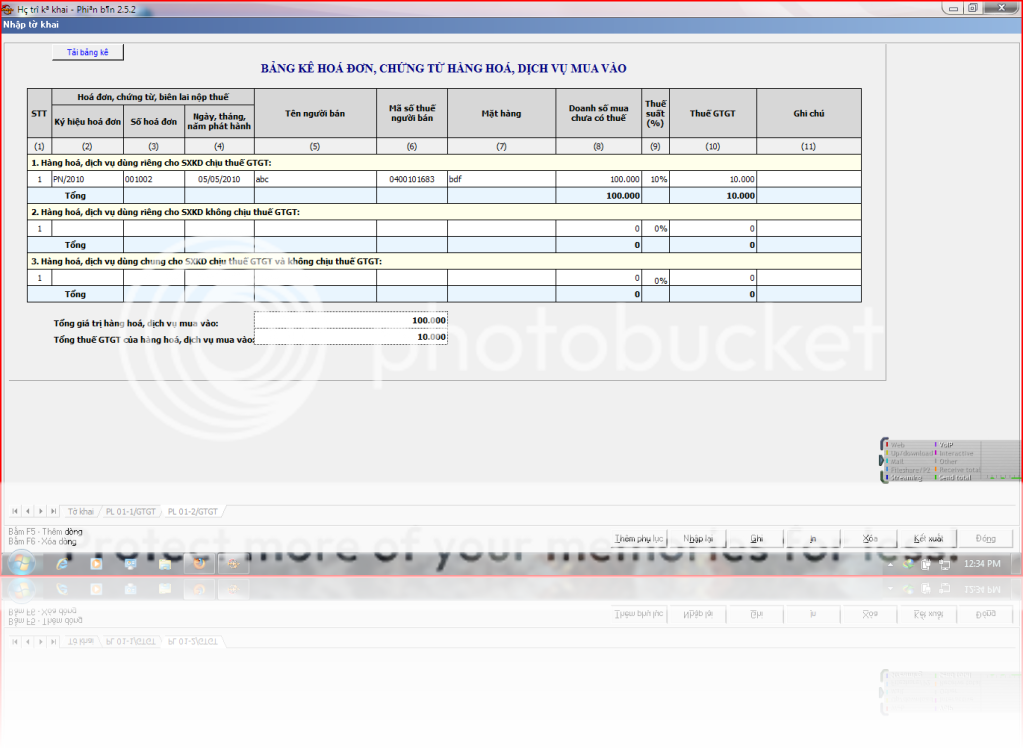Viewport: 1023px width, 749px height.
Task: Click the Tải bảng kê button
Action: click(88, 52)
